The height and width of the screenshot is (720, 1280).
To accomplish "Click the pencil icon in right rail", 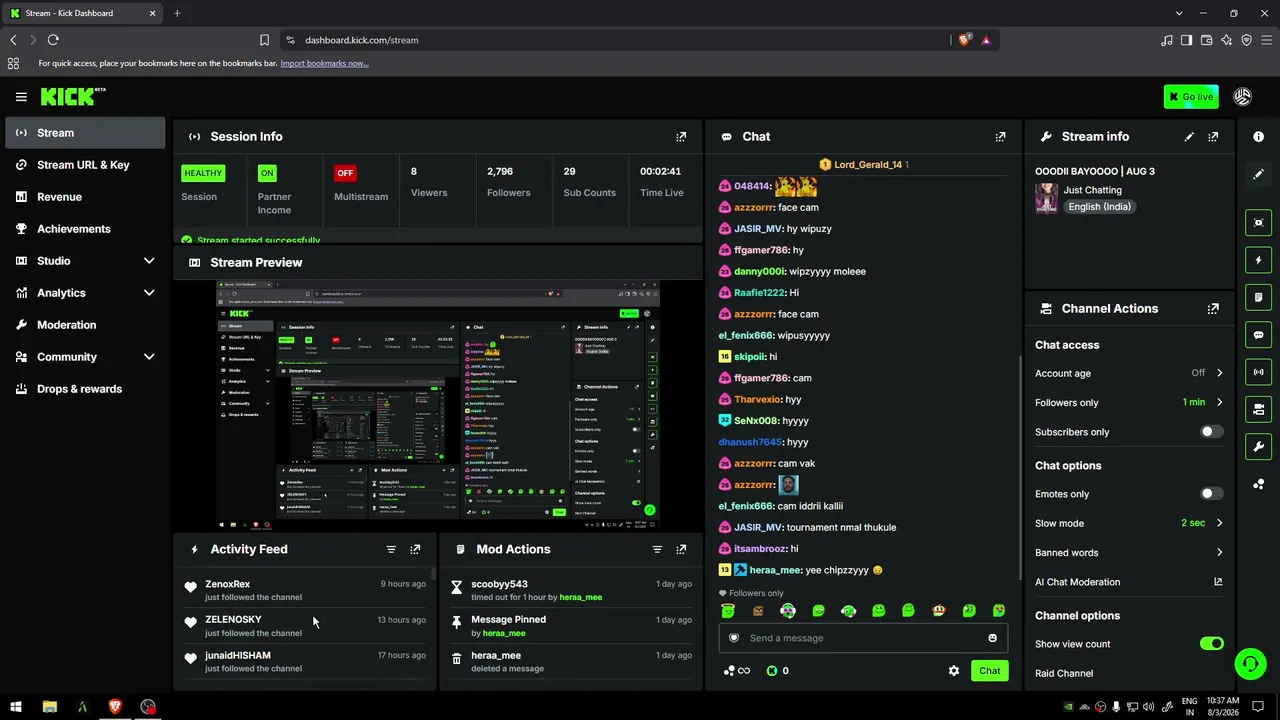I will pyautogui.click(x=1258, y=174).
